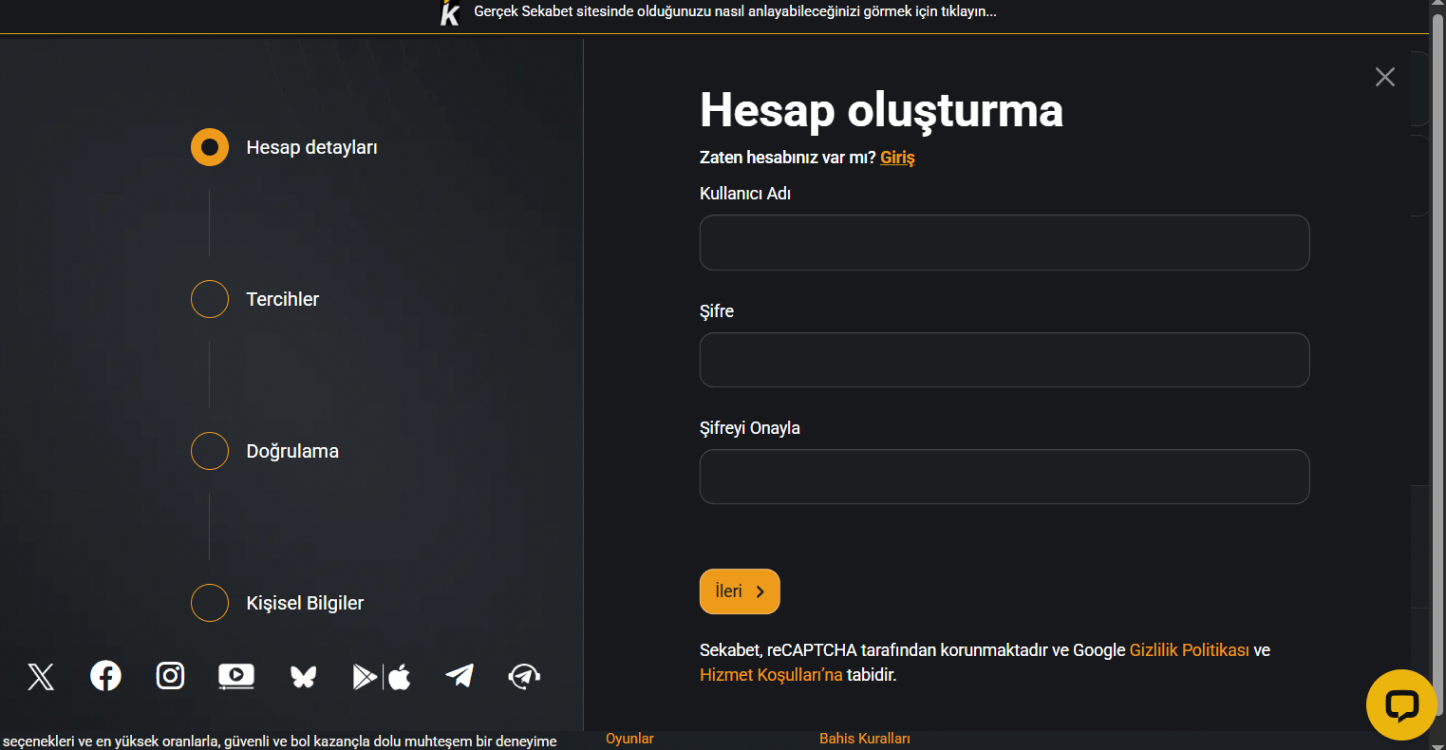This screenshot has width=1446, height=750.
Task: Click the 'Hesap oluşturma' heading text
Action: pos(881,110)
